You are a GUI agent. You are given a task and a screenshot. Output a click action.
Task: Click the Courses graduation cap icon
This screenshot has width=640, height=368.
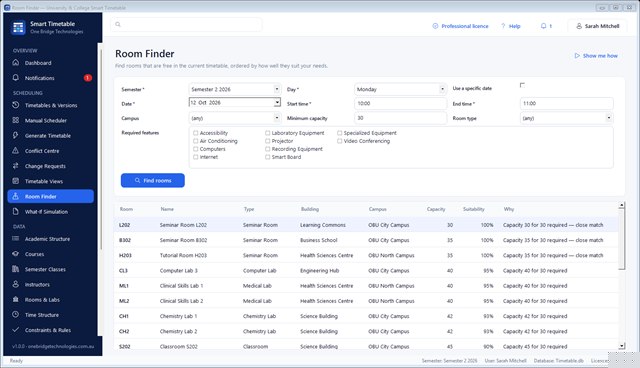(16, 254)
